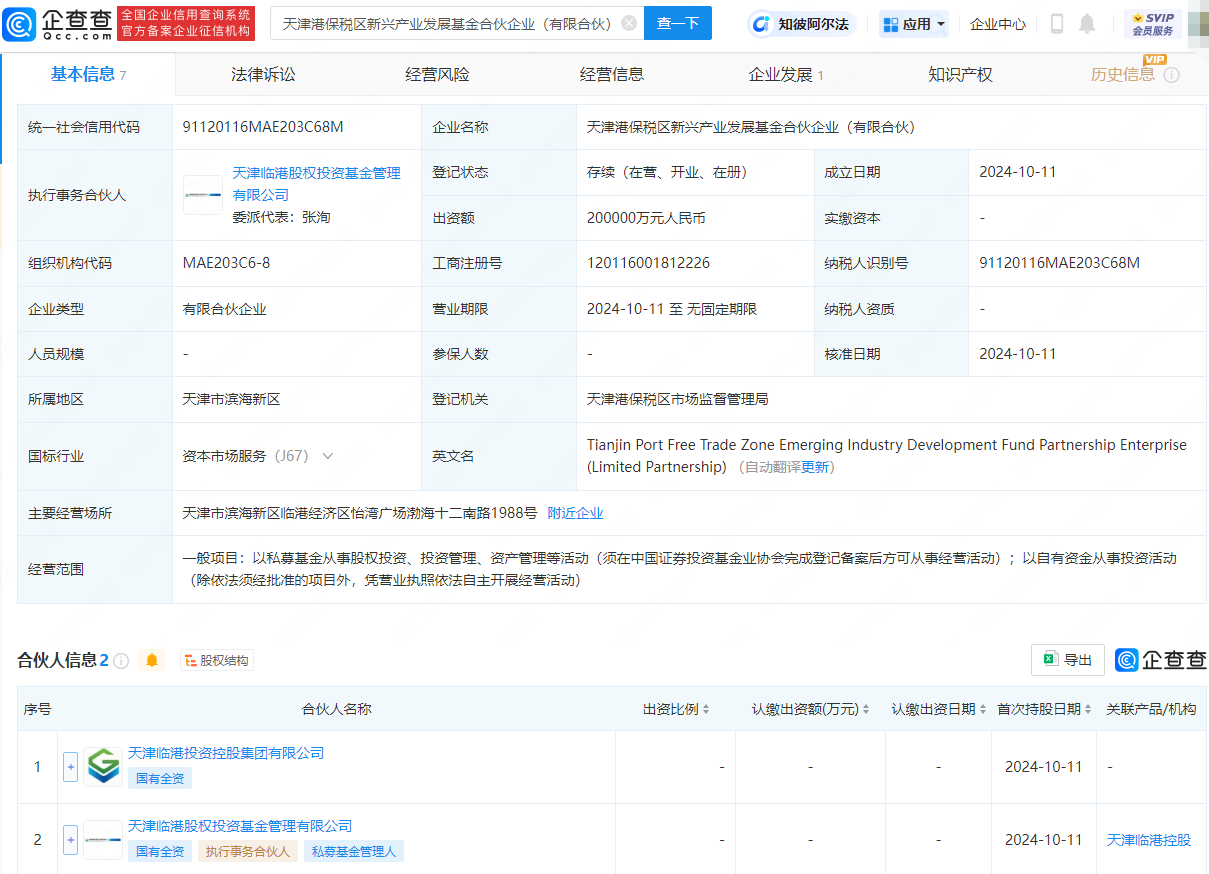The width and height of the screenshot is (1209, 874).
Task: Sort by 认缴出资额(万元) column arrows
Action: pos(866,709)
